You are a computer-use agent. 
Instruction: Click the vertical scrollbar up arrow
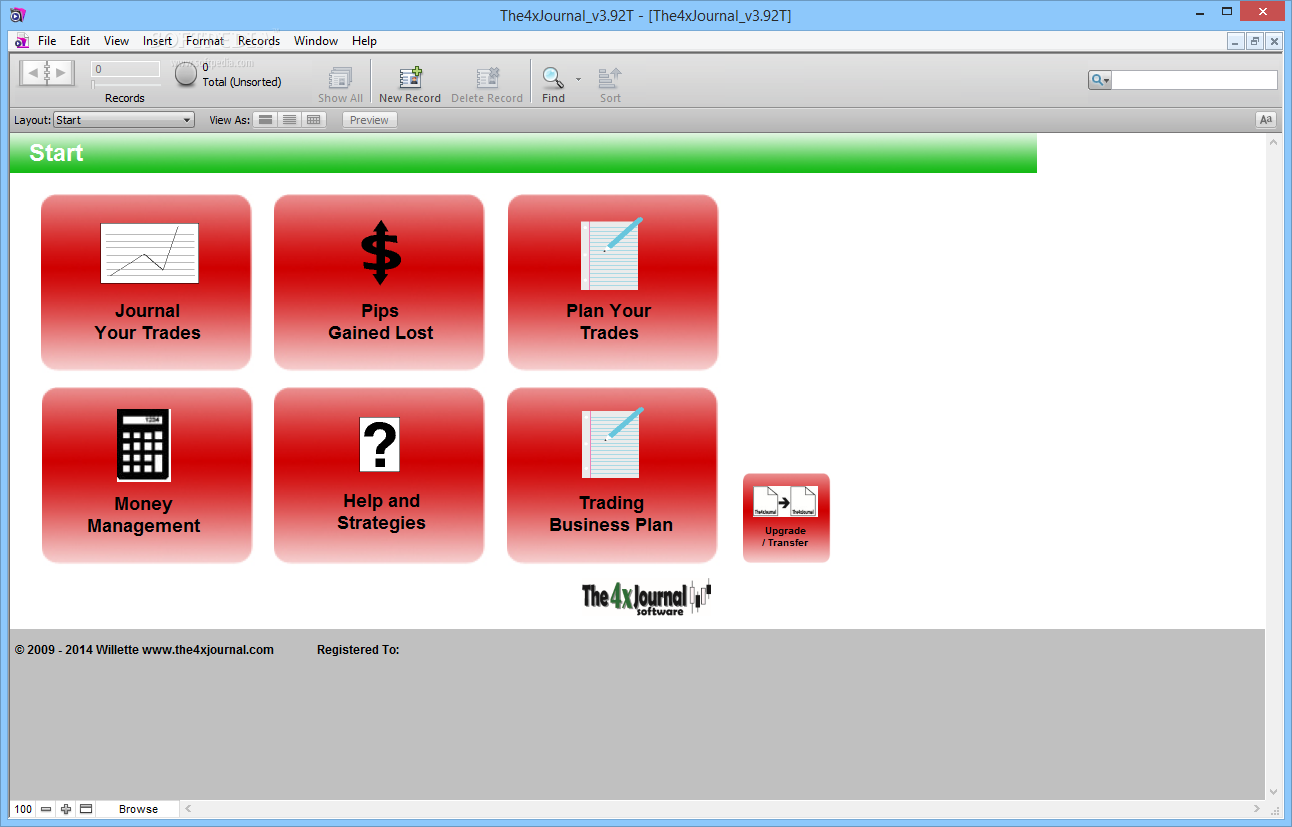click(x=1273, y=143)
